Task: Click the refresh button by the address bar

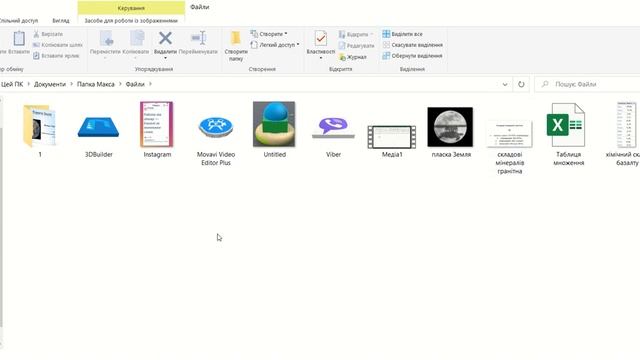Action: 521,84
